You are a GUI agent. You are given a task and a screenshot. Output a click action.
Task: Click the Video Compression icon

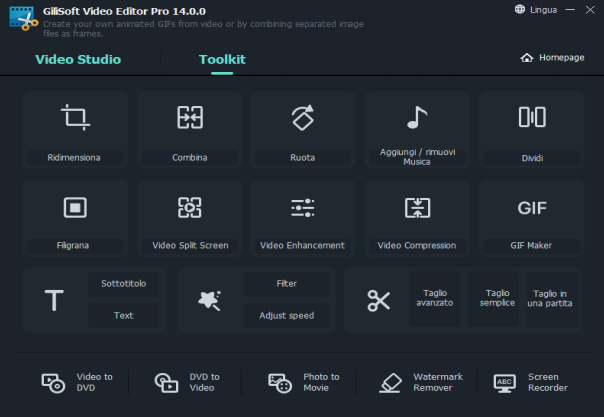point(417,208)
